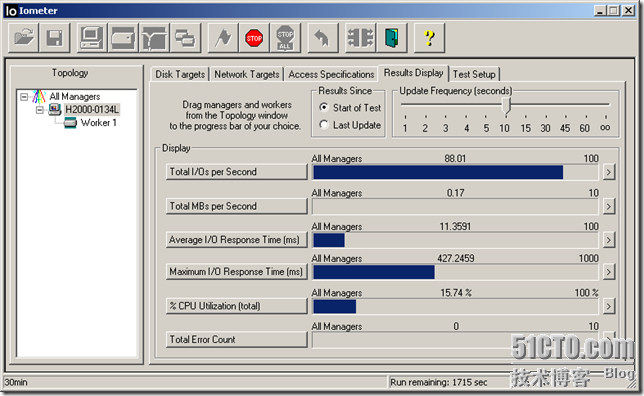Open Test Setup tab

point(474,74)
